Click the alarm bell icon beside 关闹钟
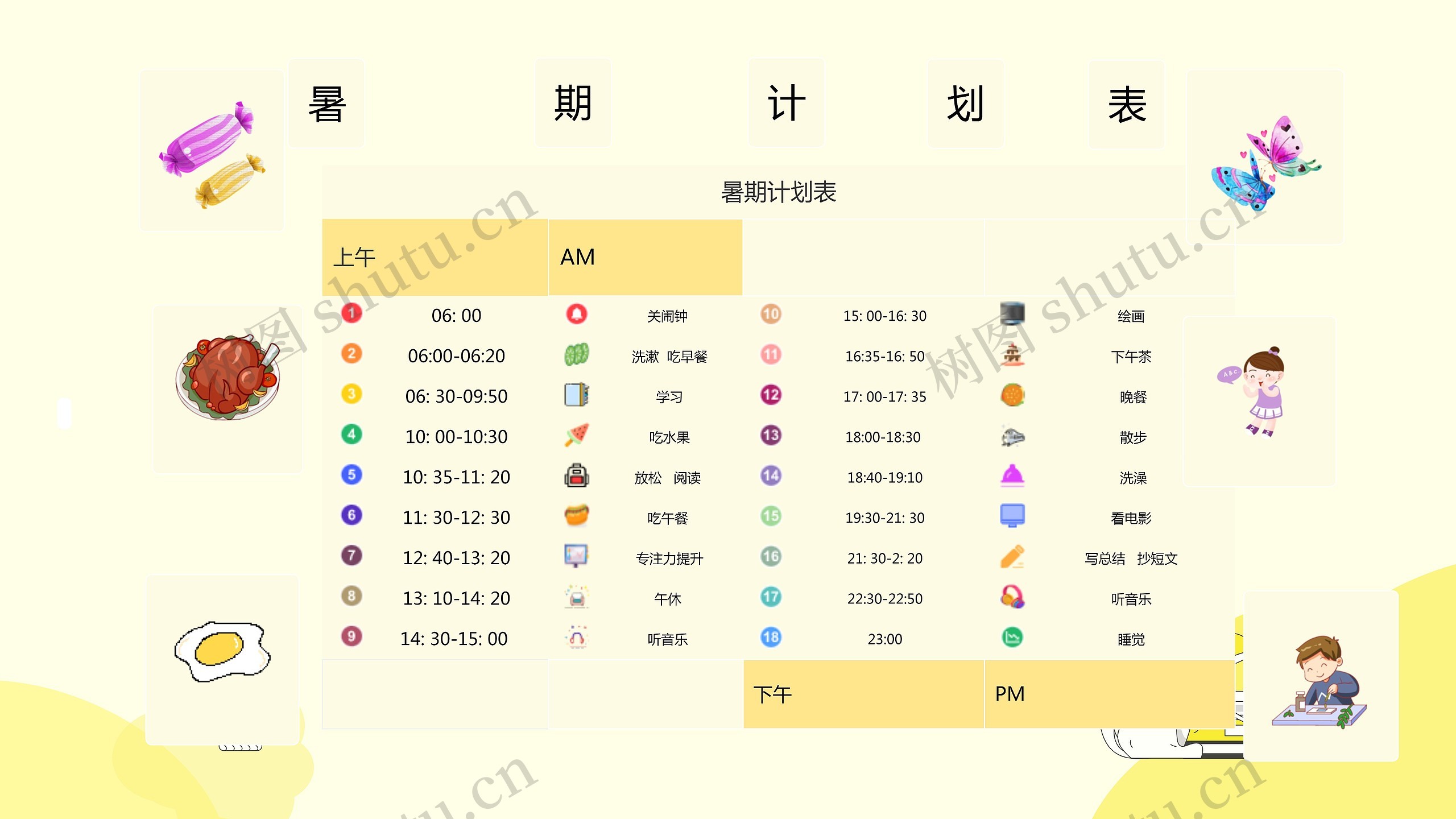 click(577, 314)
